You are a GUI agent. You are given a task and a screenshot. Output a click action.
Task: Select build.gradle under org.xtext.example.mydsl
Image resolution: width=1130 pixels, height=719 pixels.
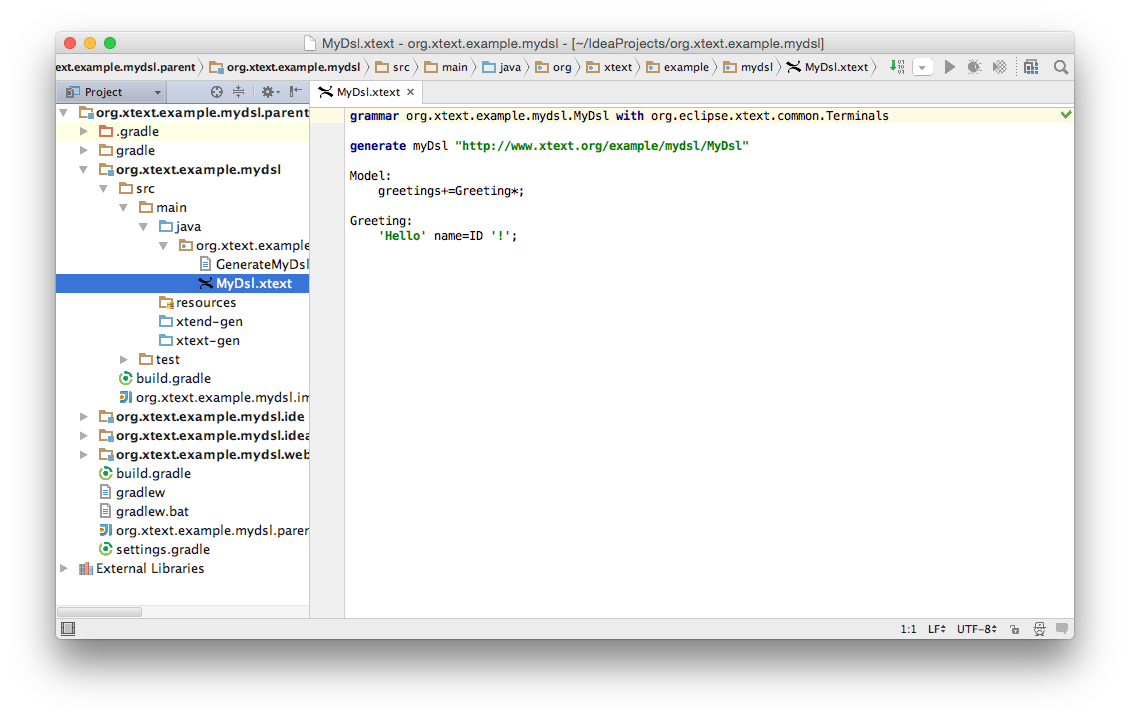tap(165, 378)
